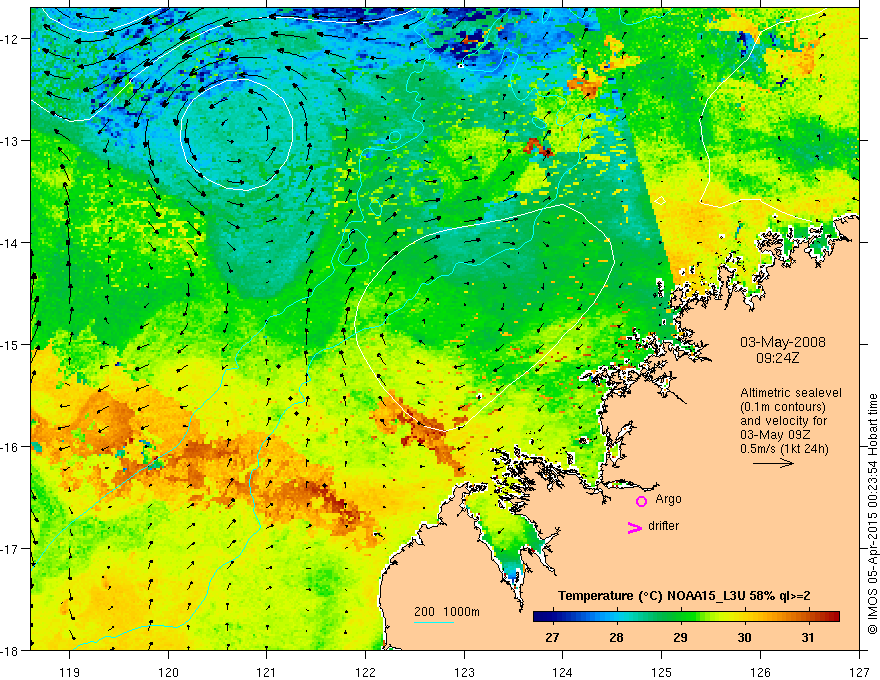Click the IMOS copyright timestamp text
This screenshot has width=880, height=680.
click(x=872, y=514)
